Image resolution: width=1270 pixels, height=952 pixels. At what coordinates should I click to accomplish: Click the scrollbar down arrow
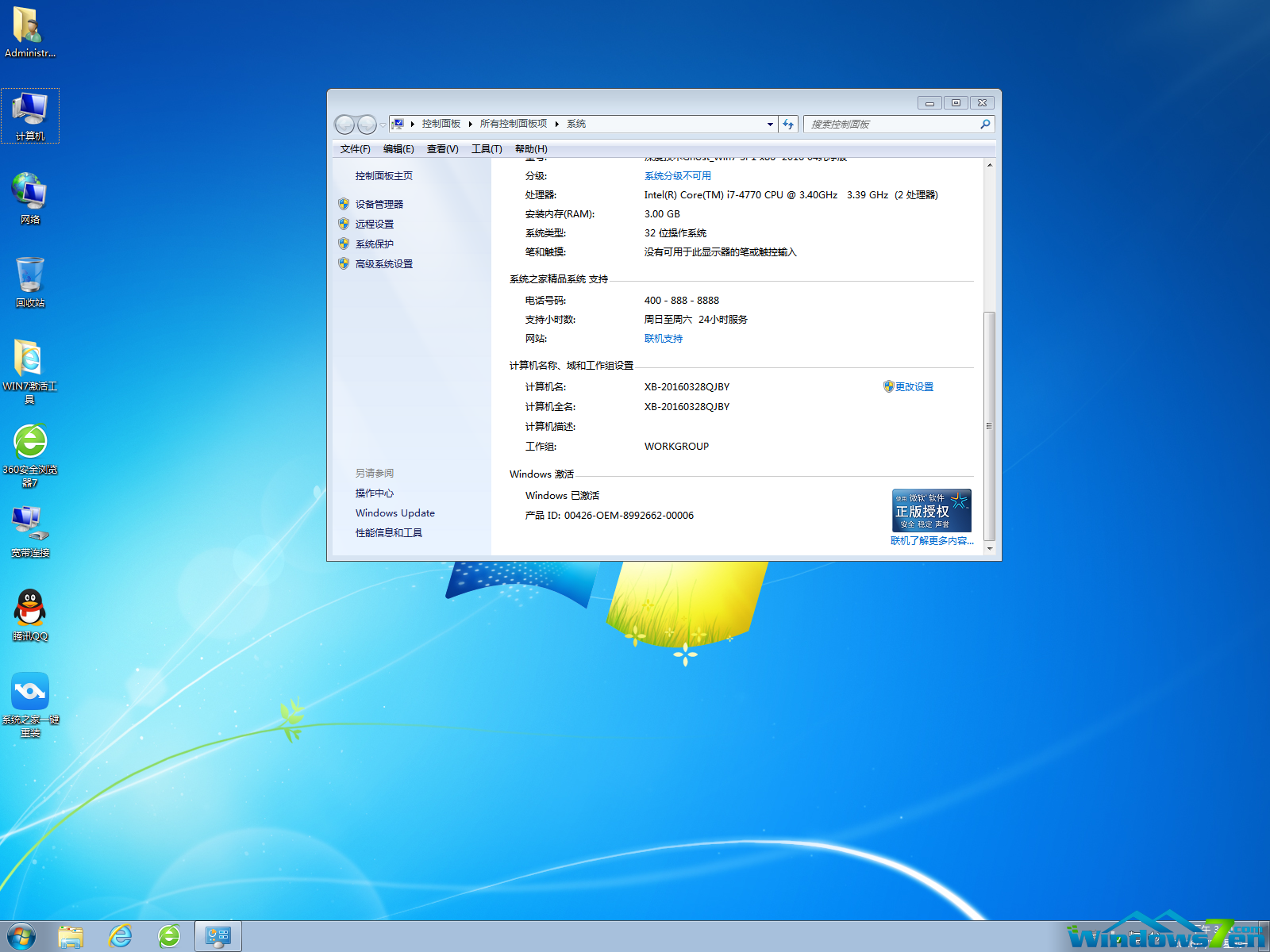989,548
